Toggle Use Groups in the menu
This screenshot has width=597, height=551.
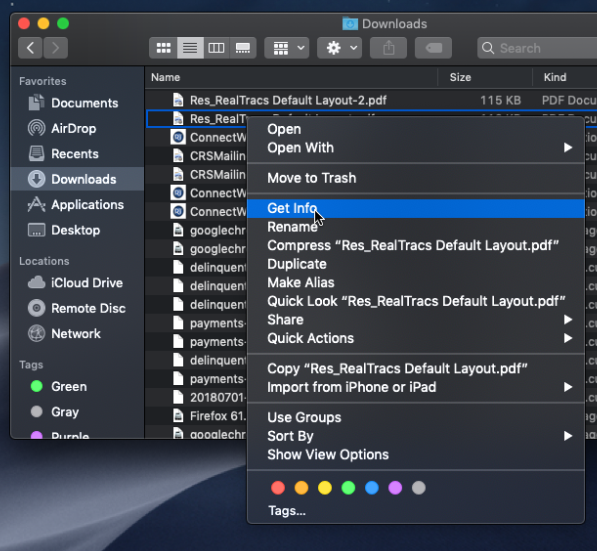[x=416, y=417]
